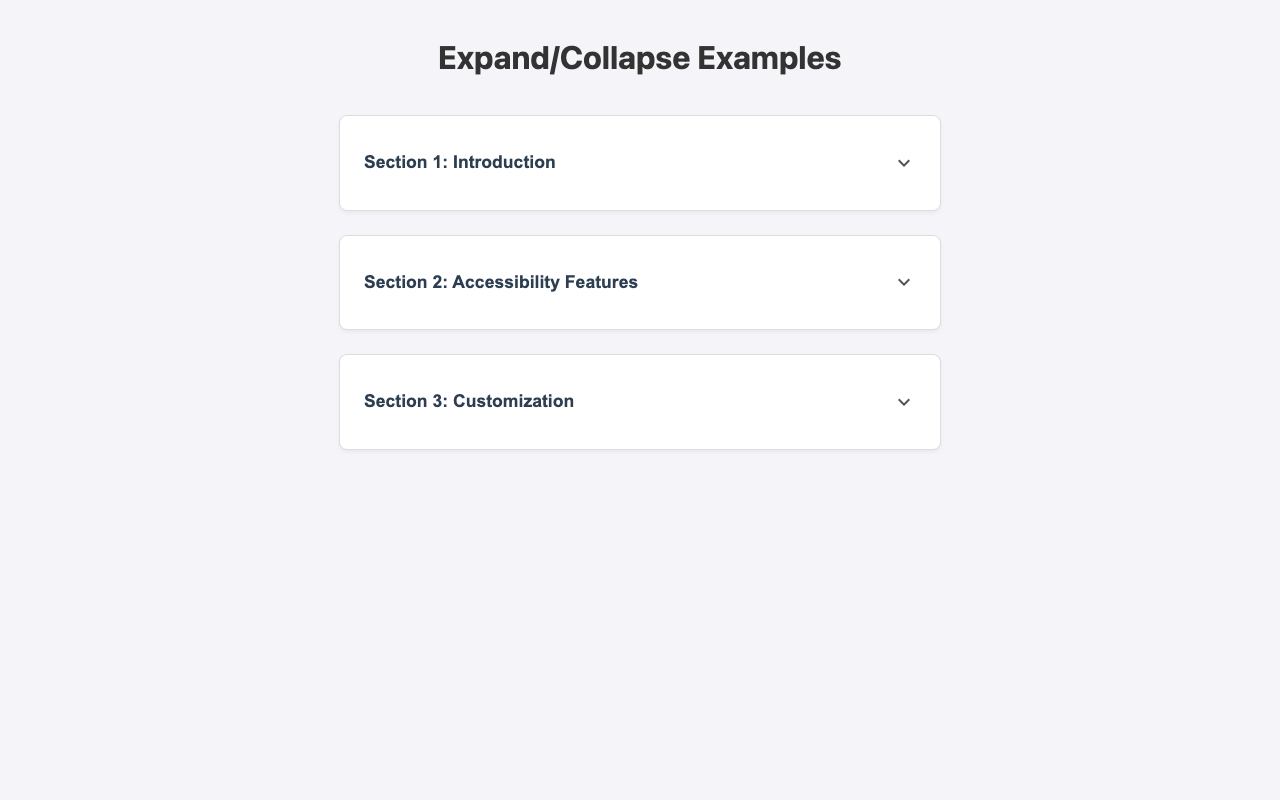Click the Section 2: Accessibility Features header text
This screenshot has height=800, width=1280.
coord(500,282)
